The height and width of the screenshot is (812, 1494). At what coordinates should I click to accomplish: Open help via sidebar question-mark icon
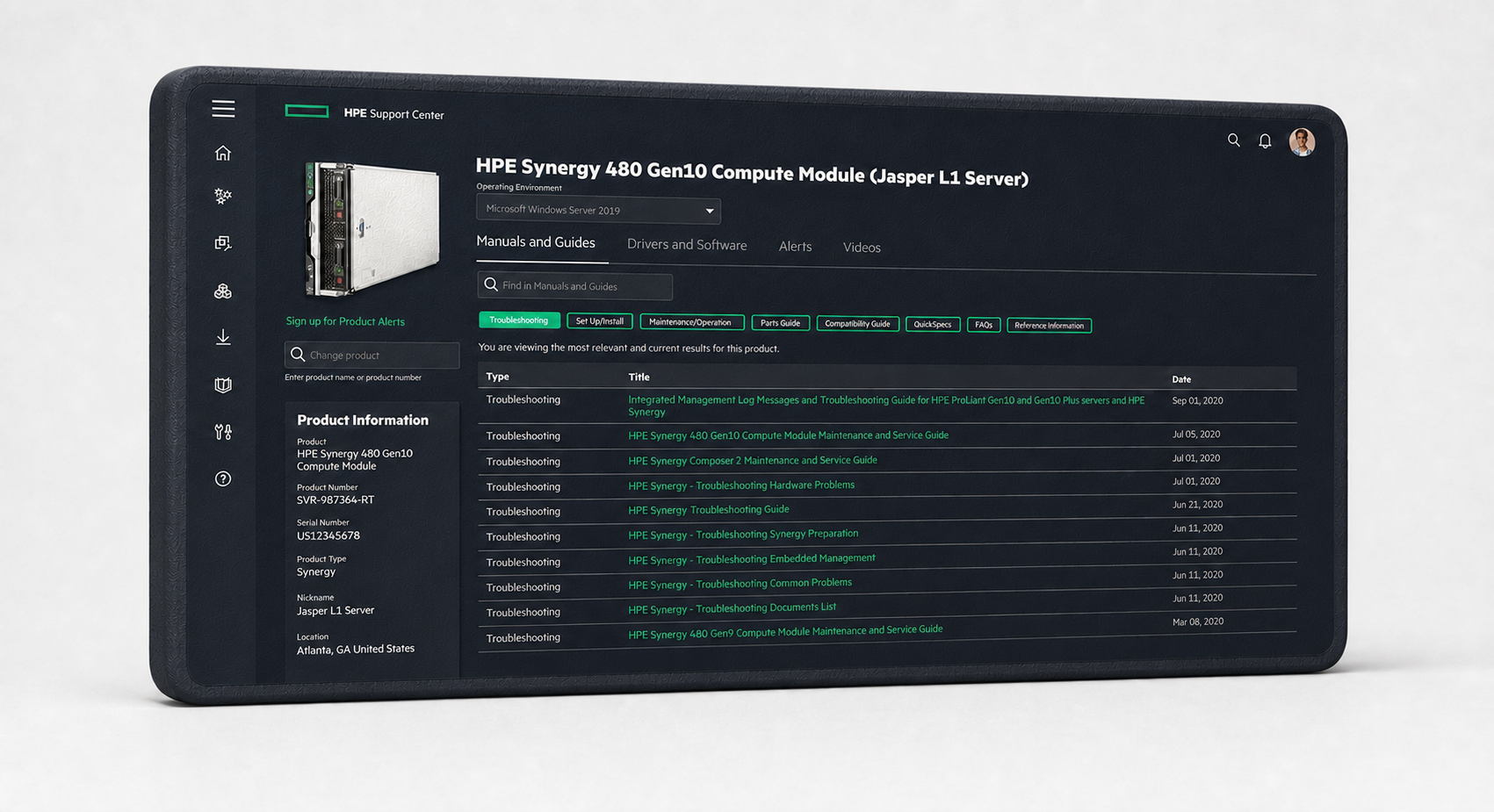223,478
